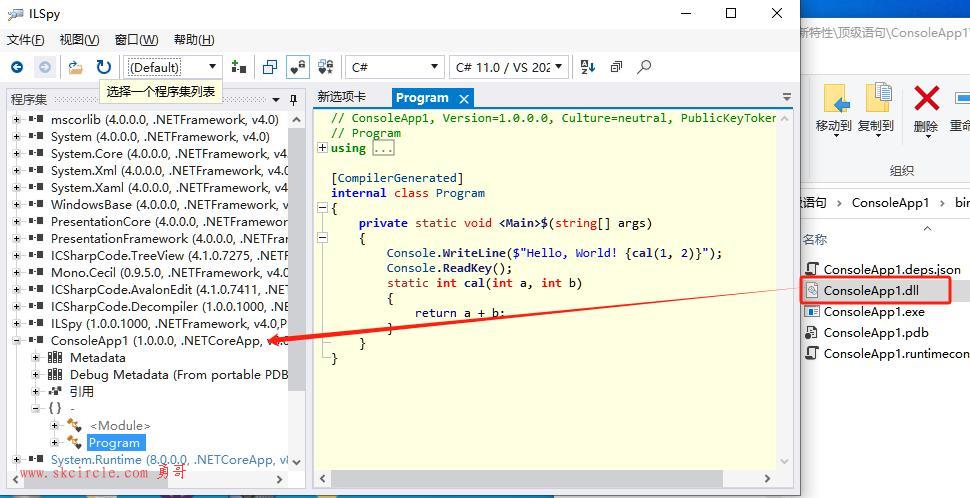Open search with magnifier icon
Image resolution: width=970 pixels, height=498 pixels.
pyautogui.click(x=644, y=67)
